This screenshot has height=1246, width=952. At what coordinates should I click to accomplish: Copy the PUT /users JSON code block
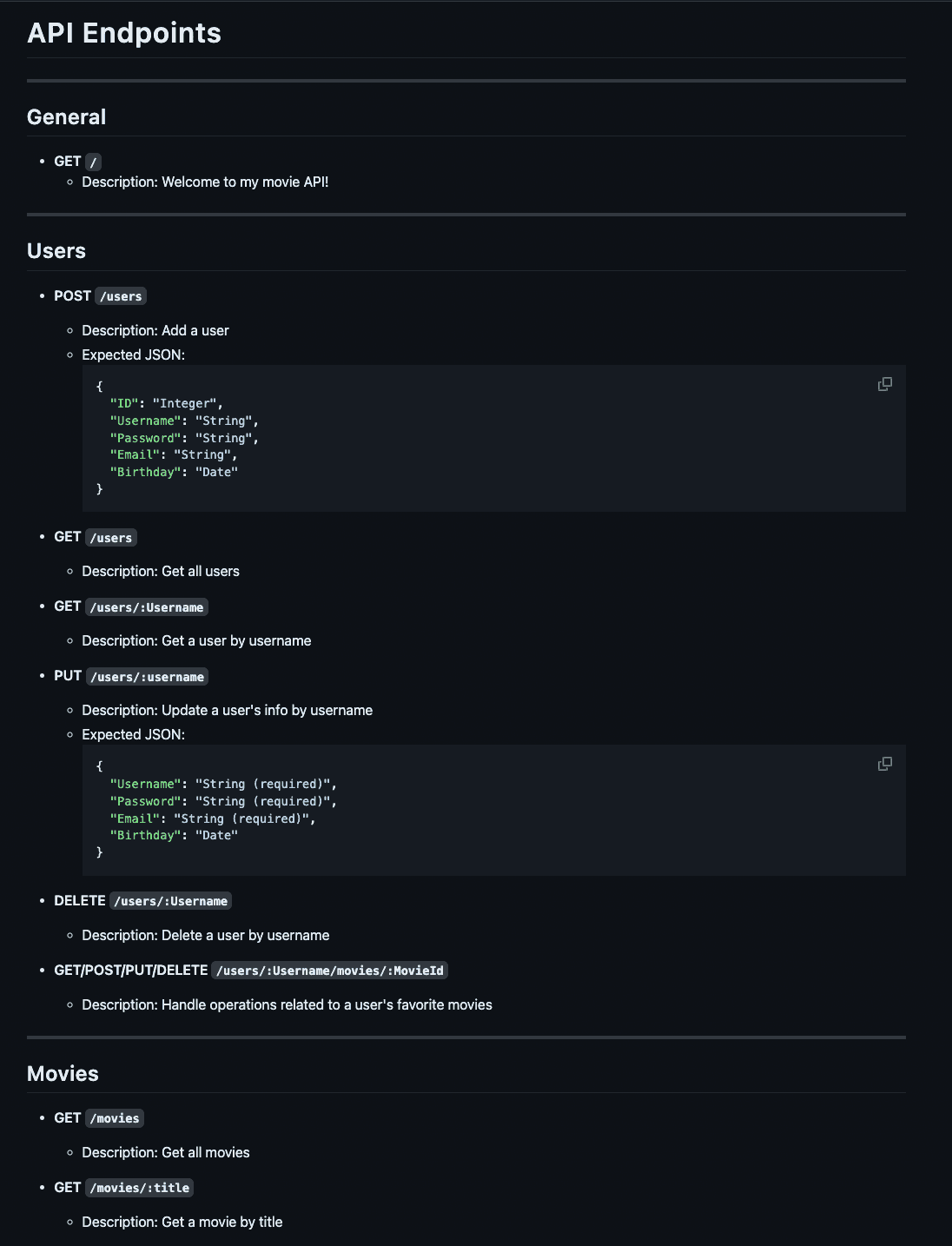884,764
